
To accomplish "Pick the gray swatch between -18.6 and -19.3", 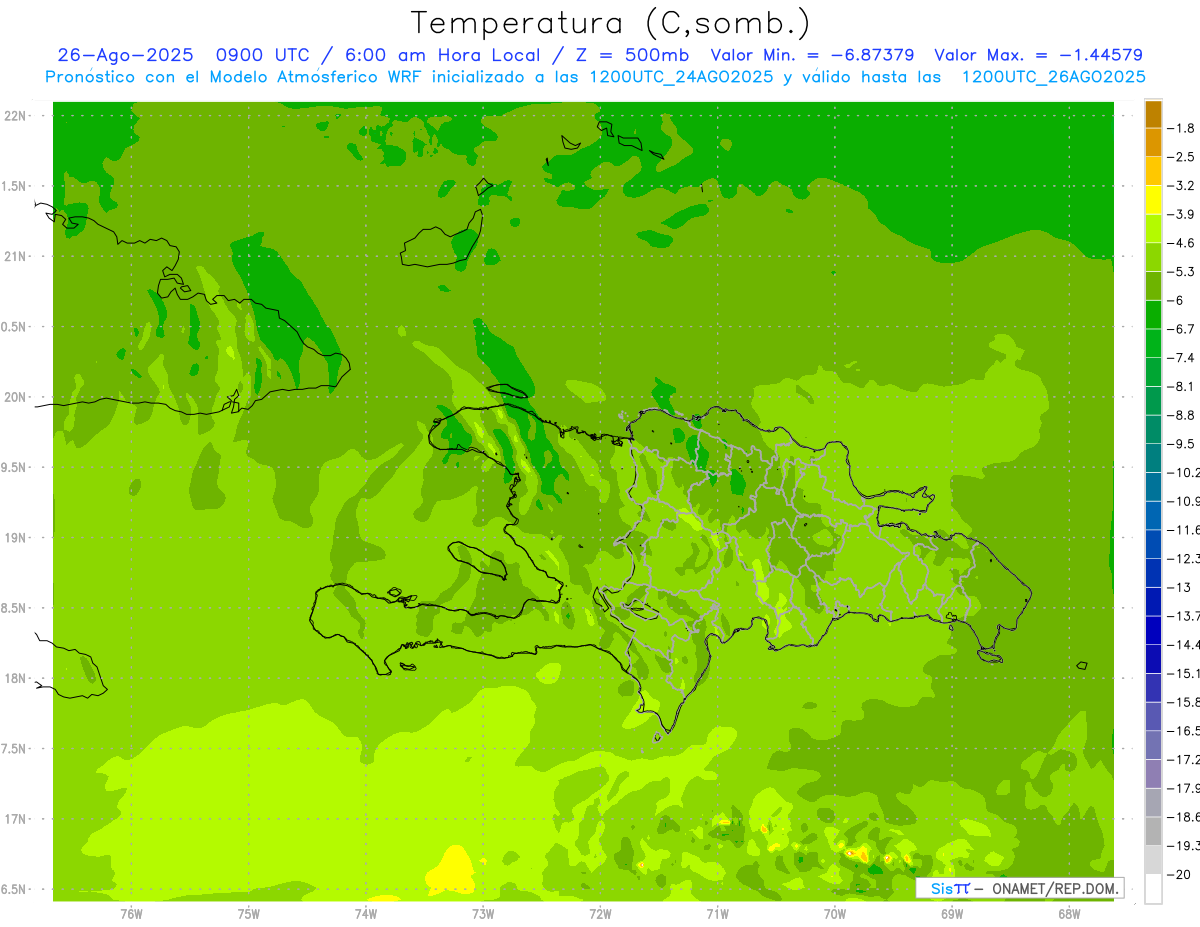I will (1153, 831).
